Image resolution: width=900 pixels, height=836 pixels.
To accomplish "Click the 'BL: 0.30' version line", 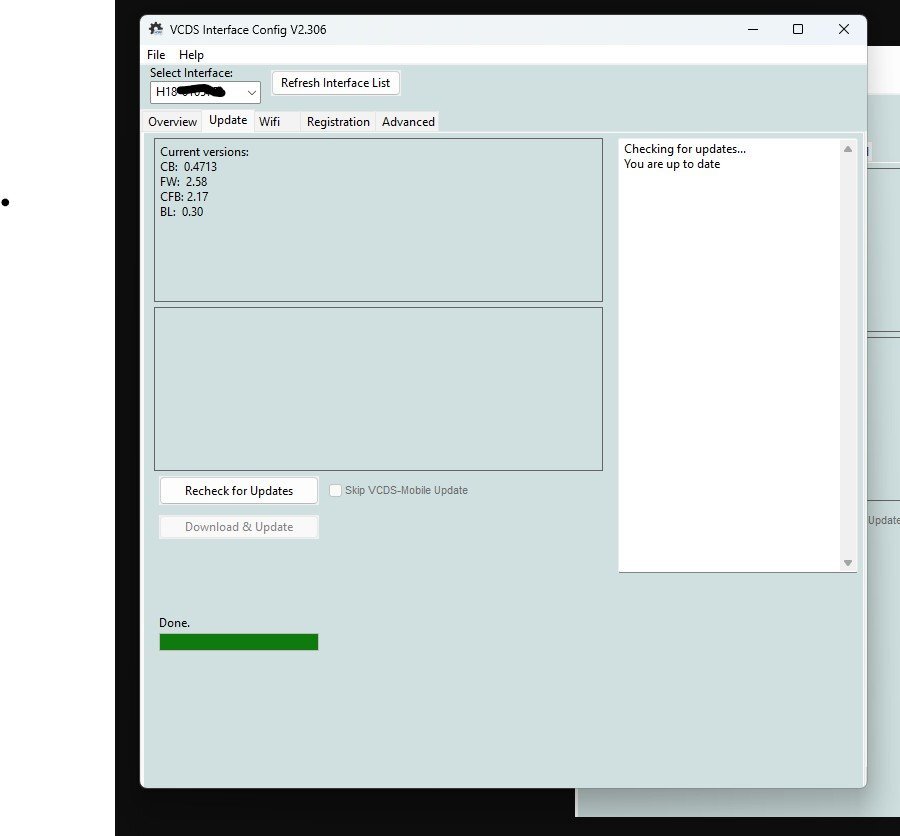I will coord(181,212).
